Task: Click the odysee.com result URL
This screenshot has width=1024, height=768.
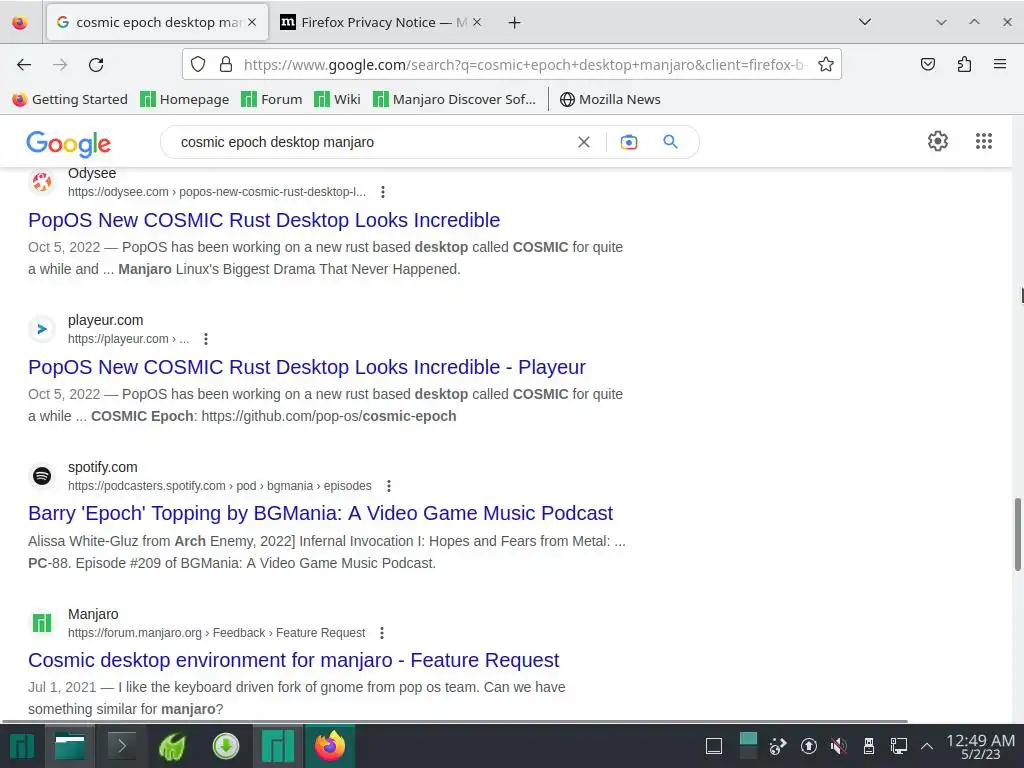Action: coord(217,192)
